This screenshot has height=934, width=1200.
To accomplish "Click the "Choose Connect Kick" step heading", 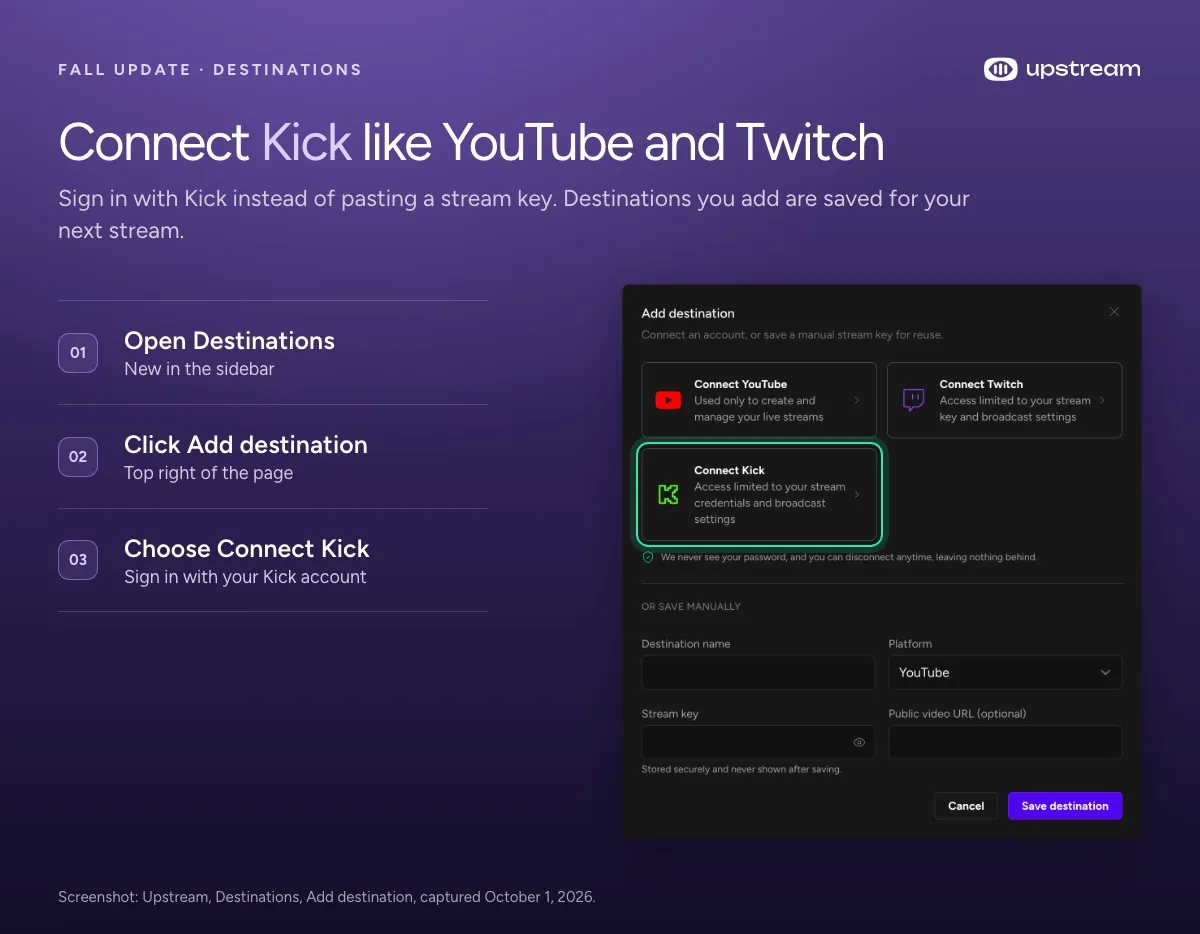I will pyautogui.click(x=247, y=549).
